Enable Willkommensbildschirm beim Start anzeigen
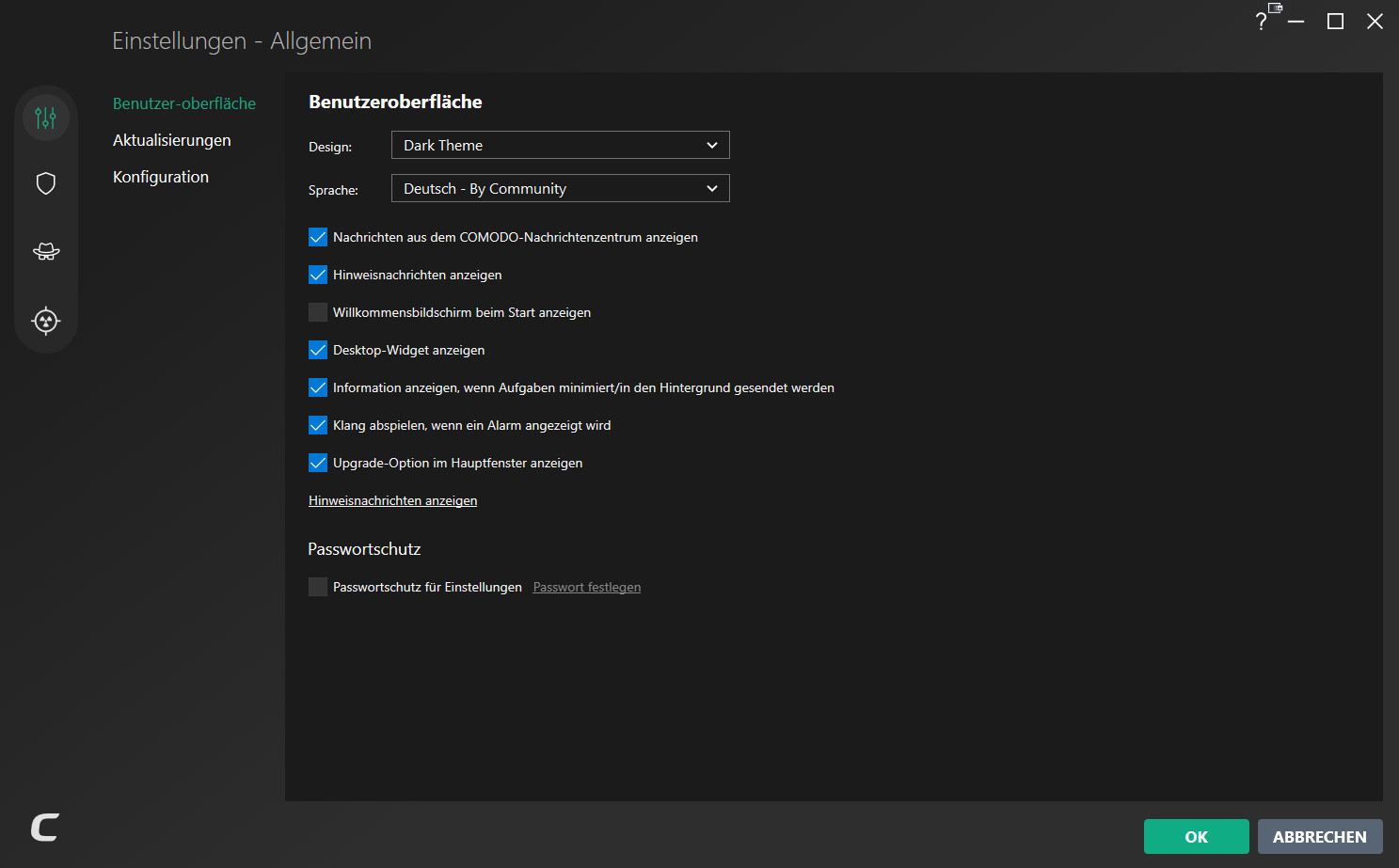 tap(318, 312)
